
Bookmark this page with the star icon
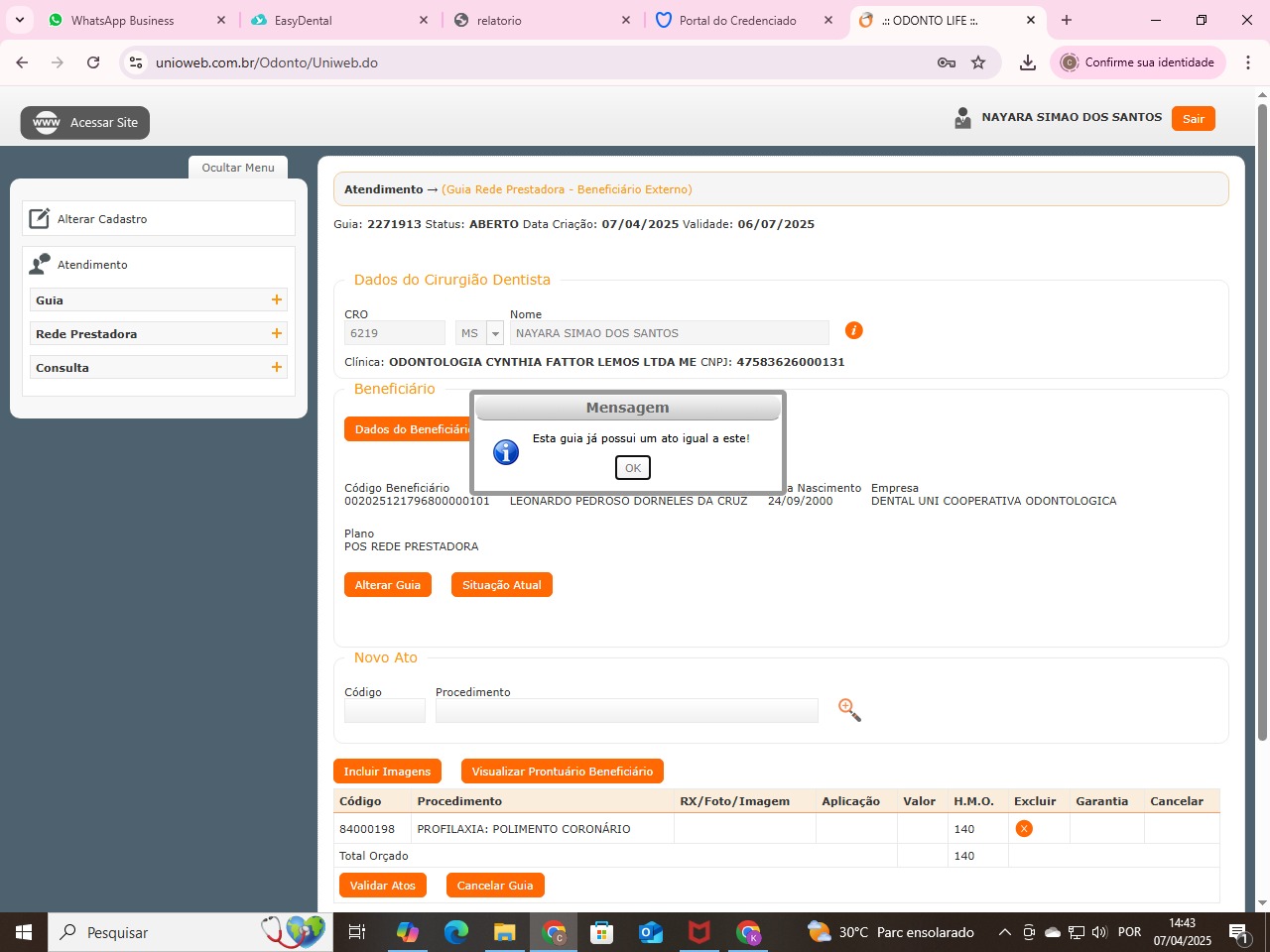978,62
